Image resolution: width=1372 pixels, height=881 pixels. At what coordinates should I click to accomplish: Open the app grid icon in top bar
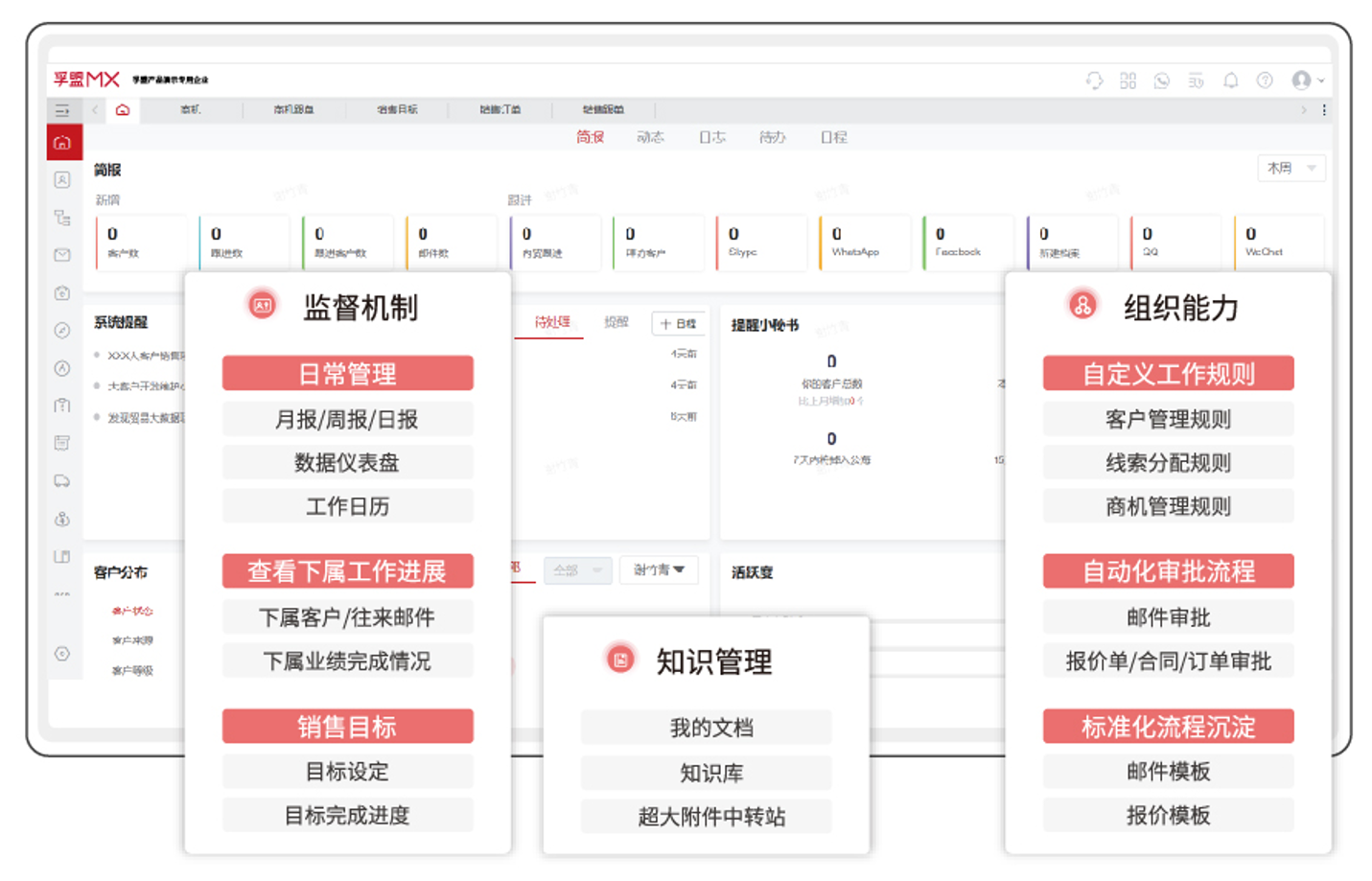pos(1128,81)
